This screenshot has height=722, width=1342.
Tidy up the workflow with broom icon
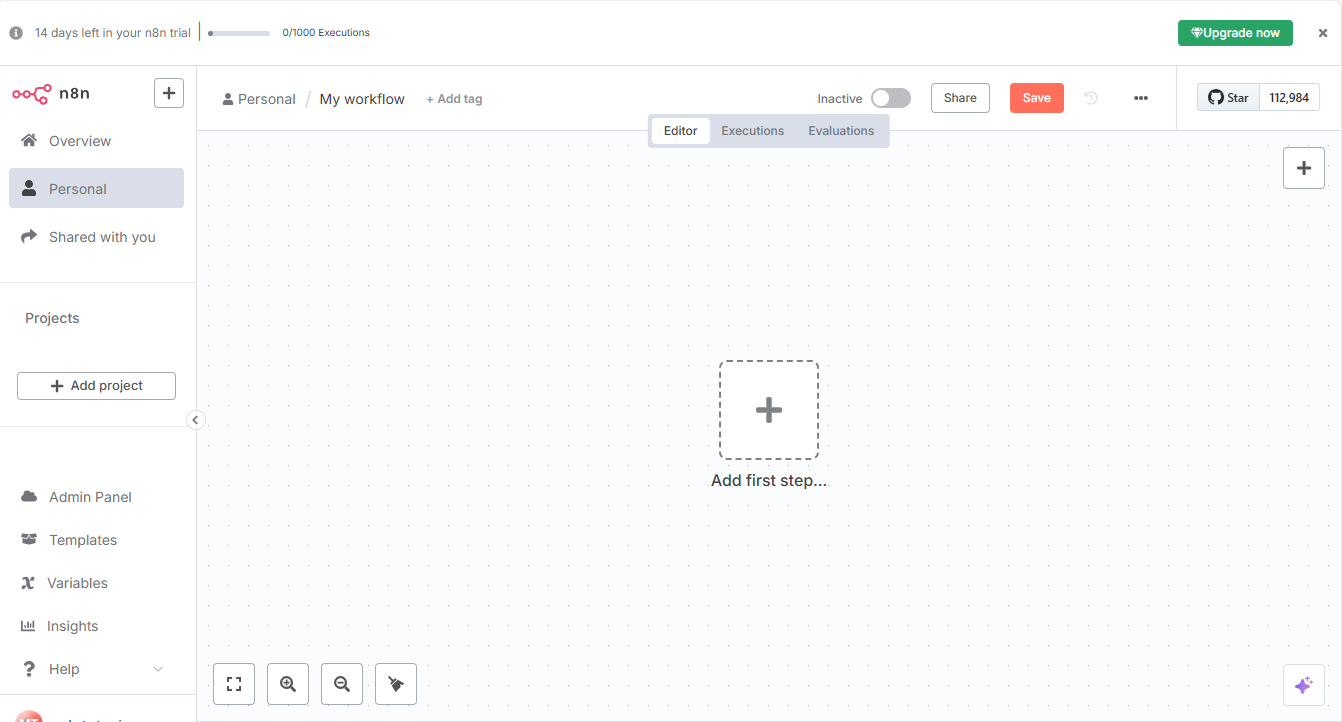click(396, 684)
